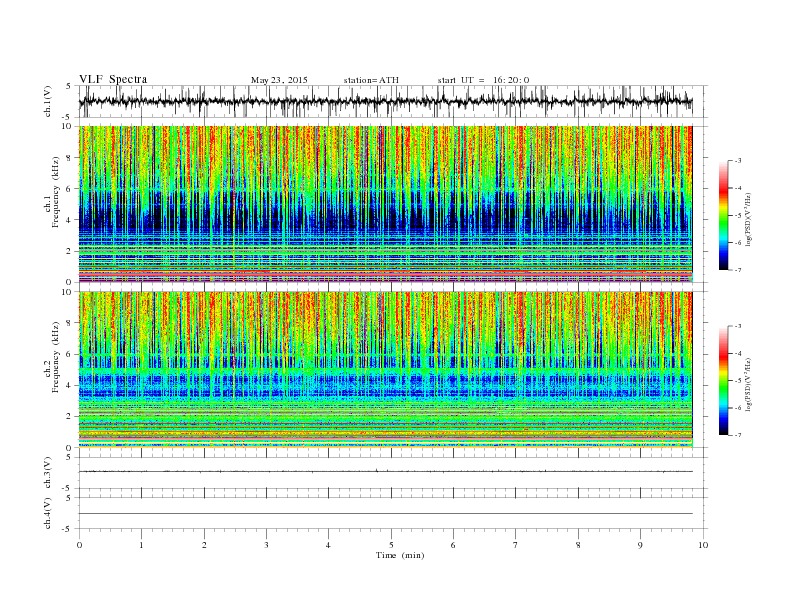Click the ch.1 'log(PSD)(V²/Hz)' colorbar label
Viewport: 792px width, 612px height.
(750, 220)
